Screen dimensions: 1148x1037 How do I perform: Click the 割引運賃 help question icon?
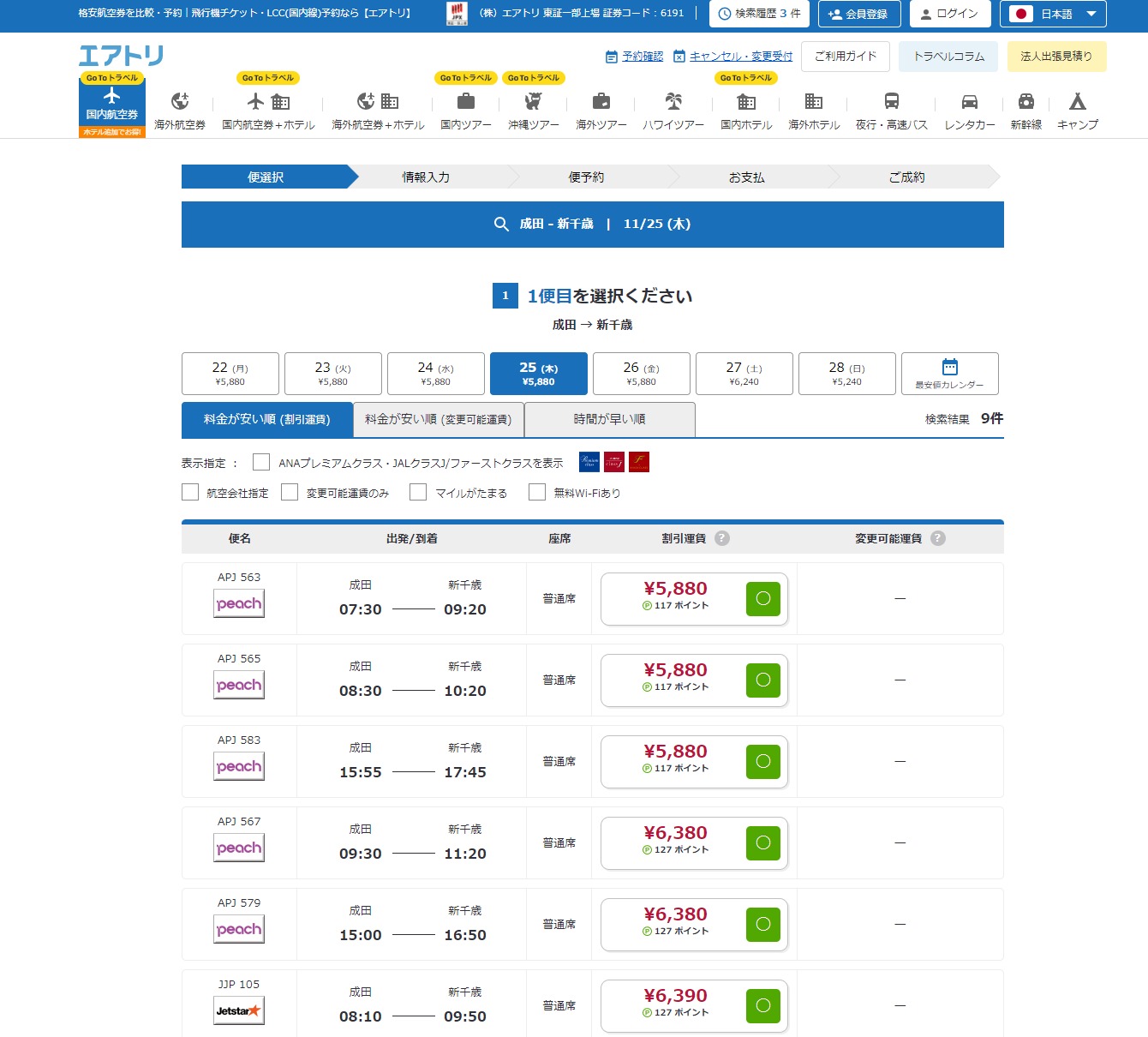722,538
